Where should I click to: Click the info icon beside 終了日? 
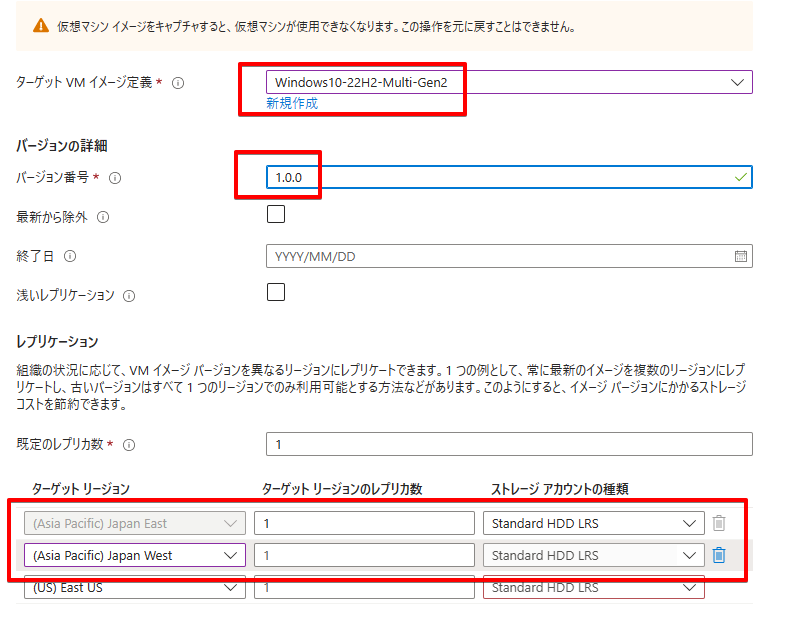(x=70, y=256)
